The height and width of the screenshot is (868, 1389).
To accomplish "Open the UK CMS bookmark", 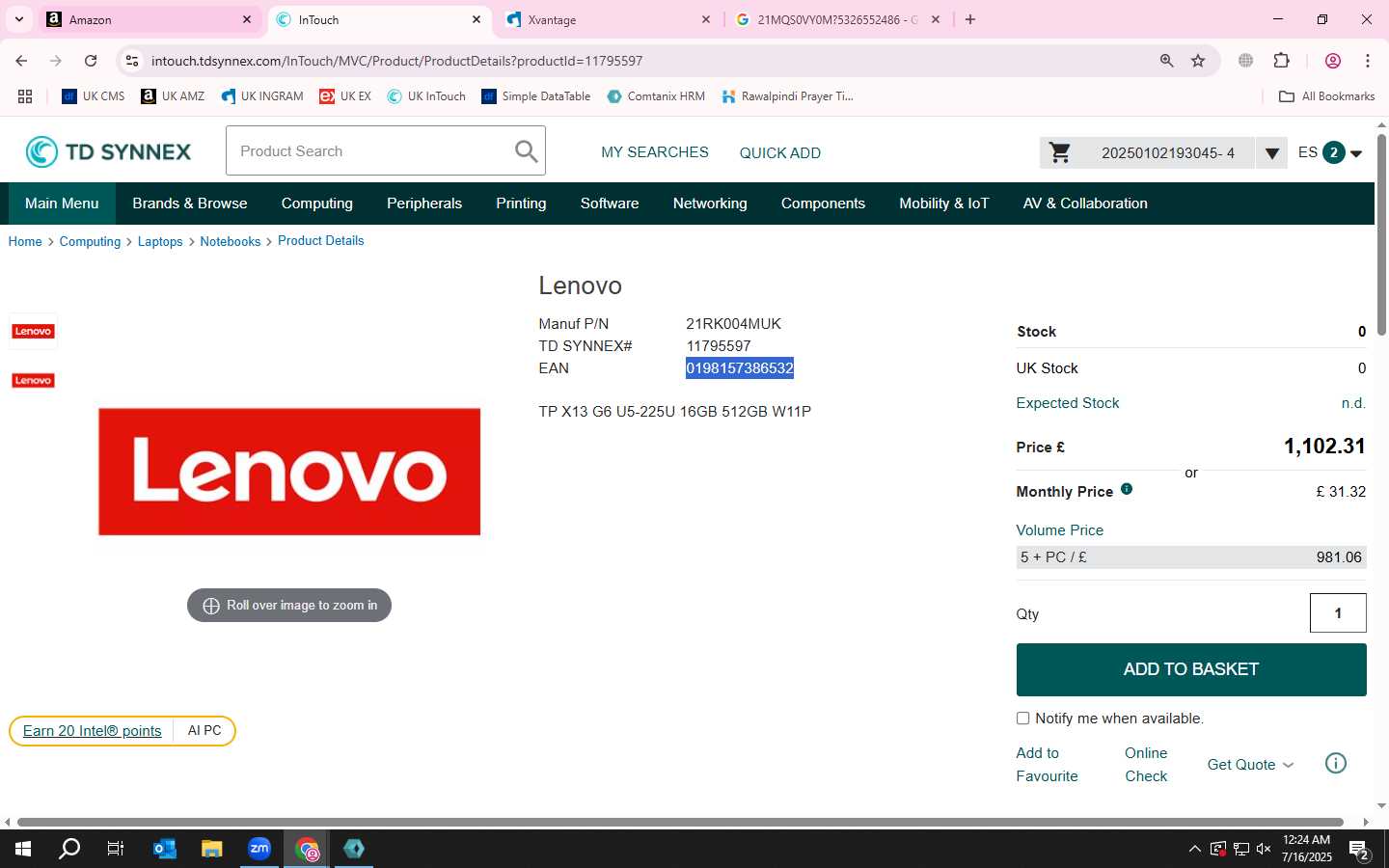I will [94, 96].
